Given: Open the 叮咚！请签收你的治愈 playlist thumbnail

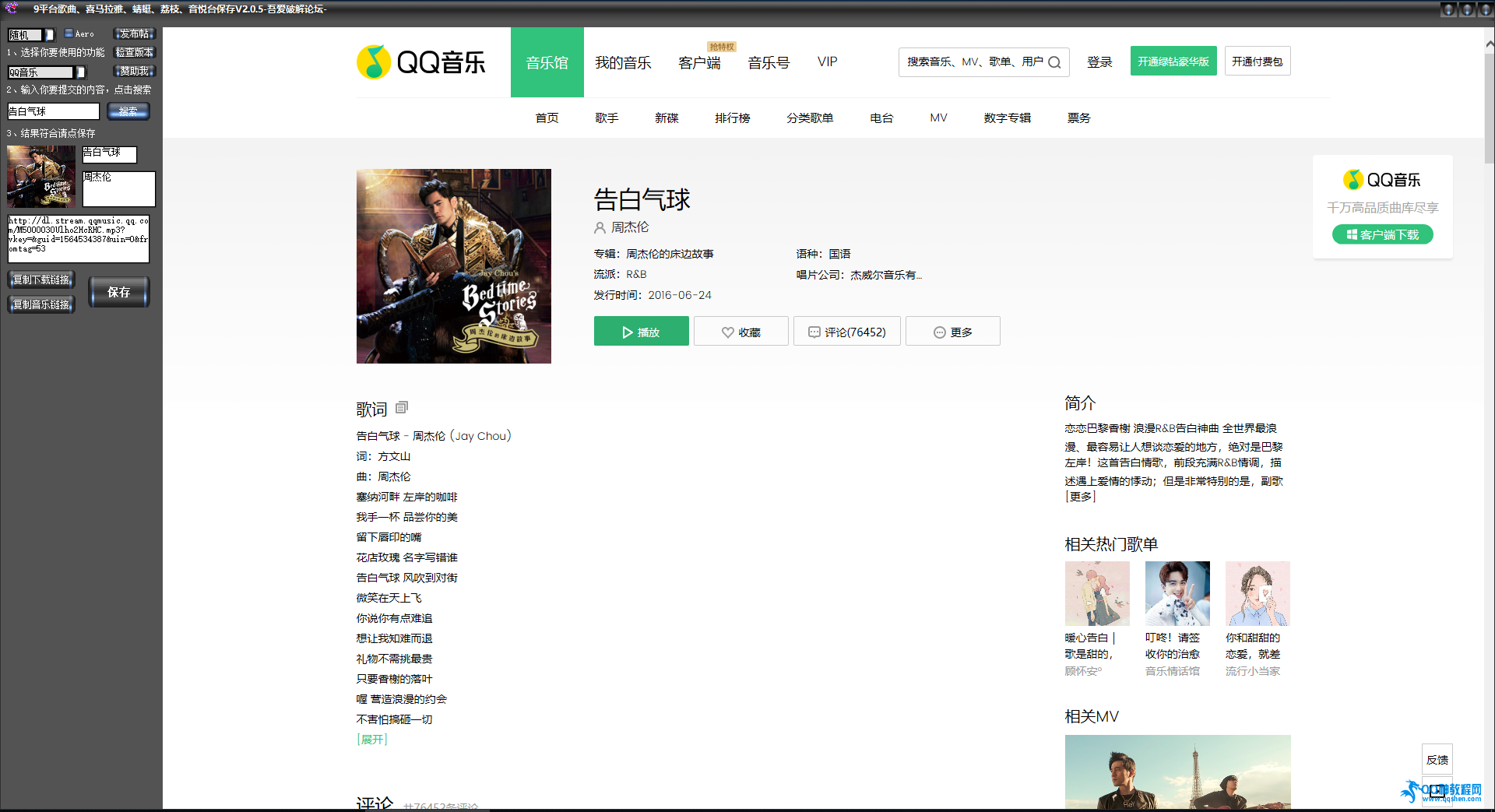Looking at the screenshot, I should pyautogui.click(x=1177, y=594).
